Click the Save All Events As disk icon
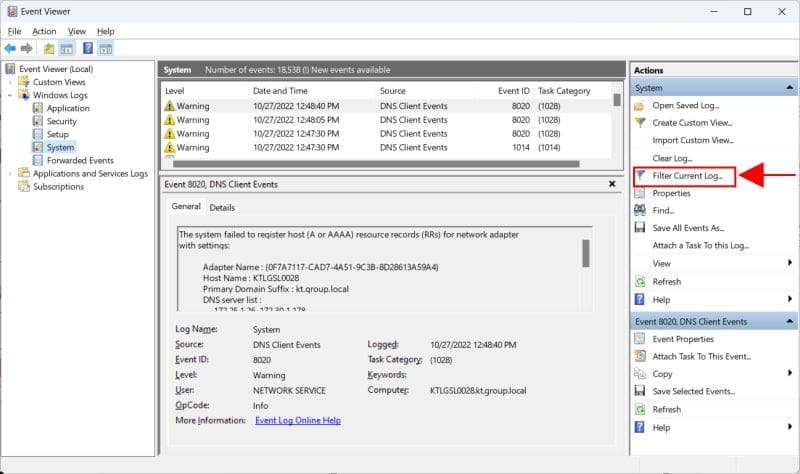This screenshot has height=474, width=800. (x=641, y=228)
